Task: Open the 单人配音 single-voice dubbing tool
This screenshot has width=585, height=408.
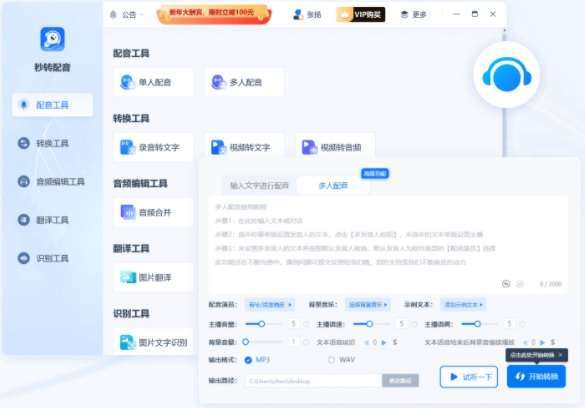Action: click(153, 82)
